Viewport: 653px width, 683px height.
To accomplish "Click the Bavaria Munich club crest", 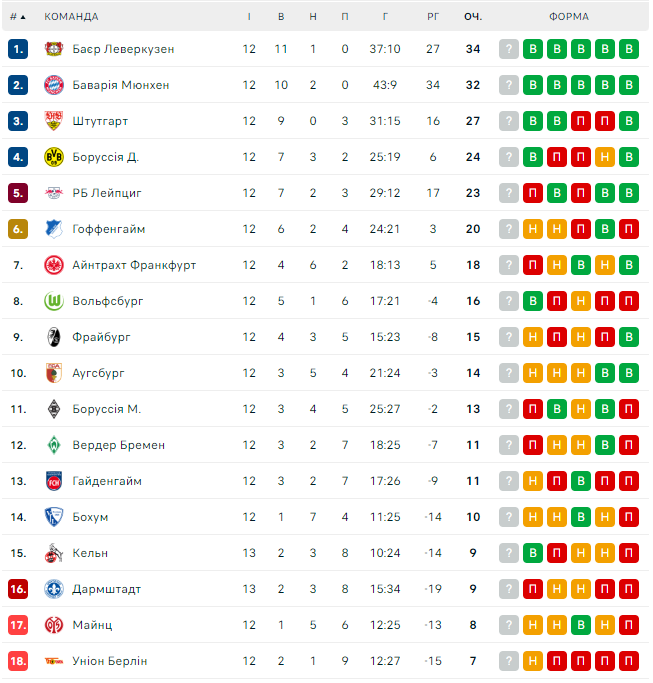I will [x=54, y=85].
